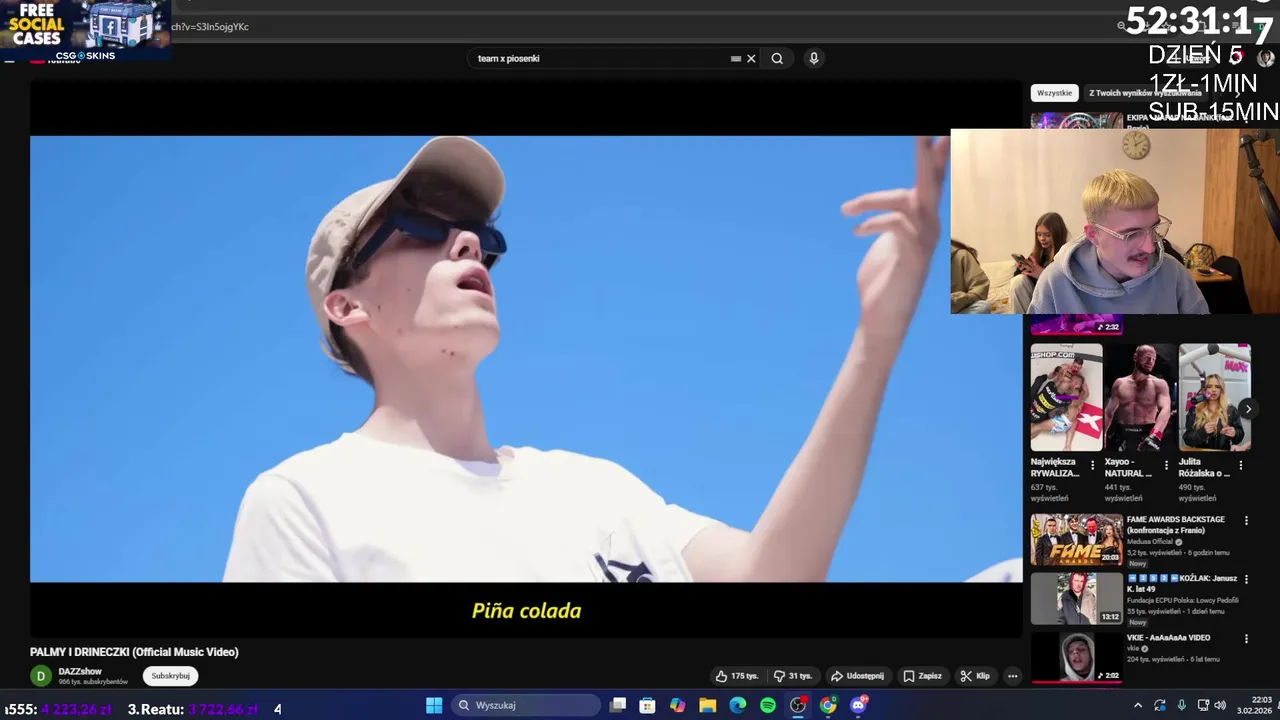Open the on-screen keyboard icon in search box

tap(736, 58)
